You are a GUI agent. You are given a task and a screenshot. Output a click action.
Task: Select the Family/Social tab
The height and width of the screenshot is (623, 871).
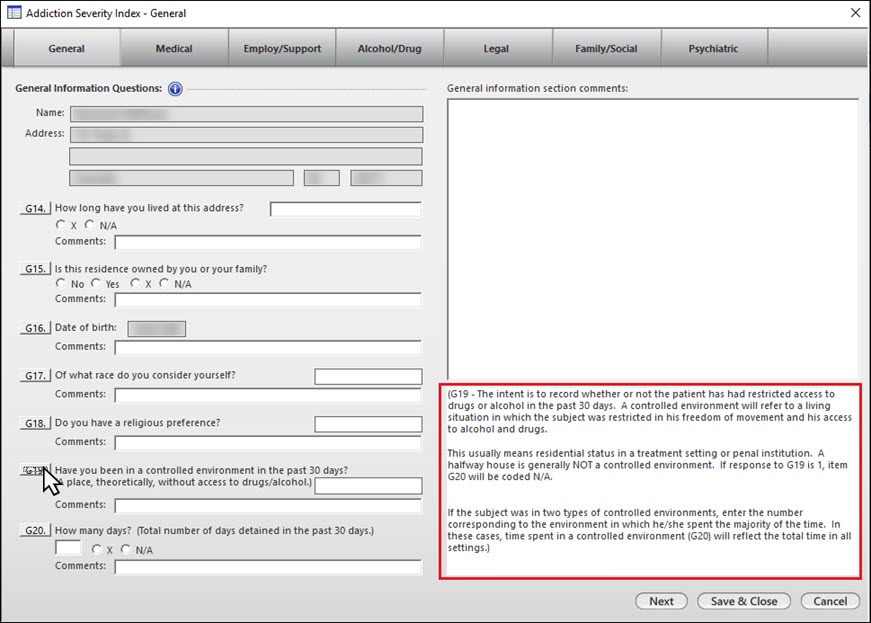coord(605,49)
